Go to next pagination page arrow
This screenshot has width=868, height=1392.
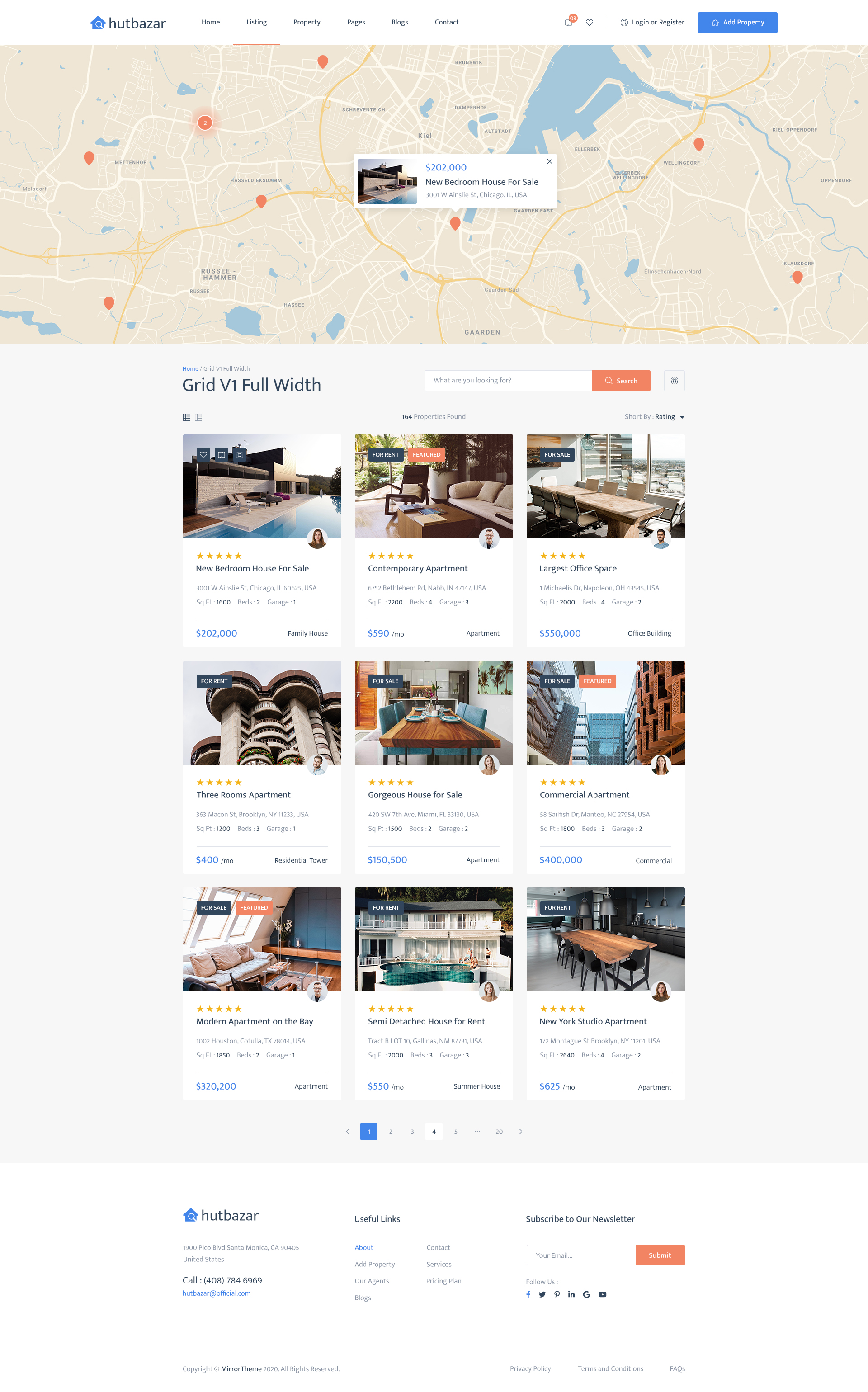(x=521, y=1132)
